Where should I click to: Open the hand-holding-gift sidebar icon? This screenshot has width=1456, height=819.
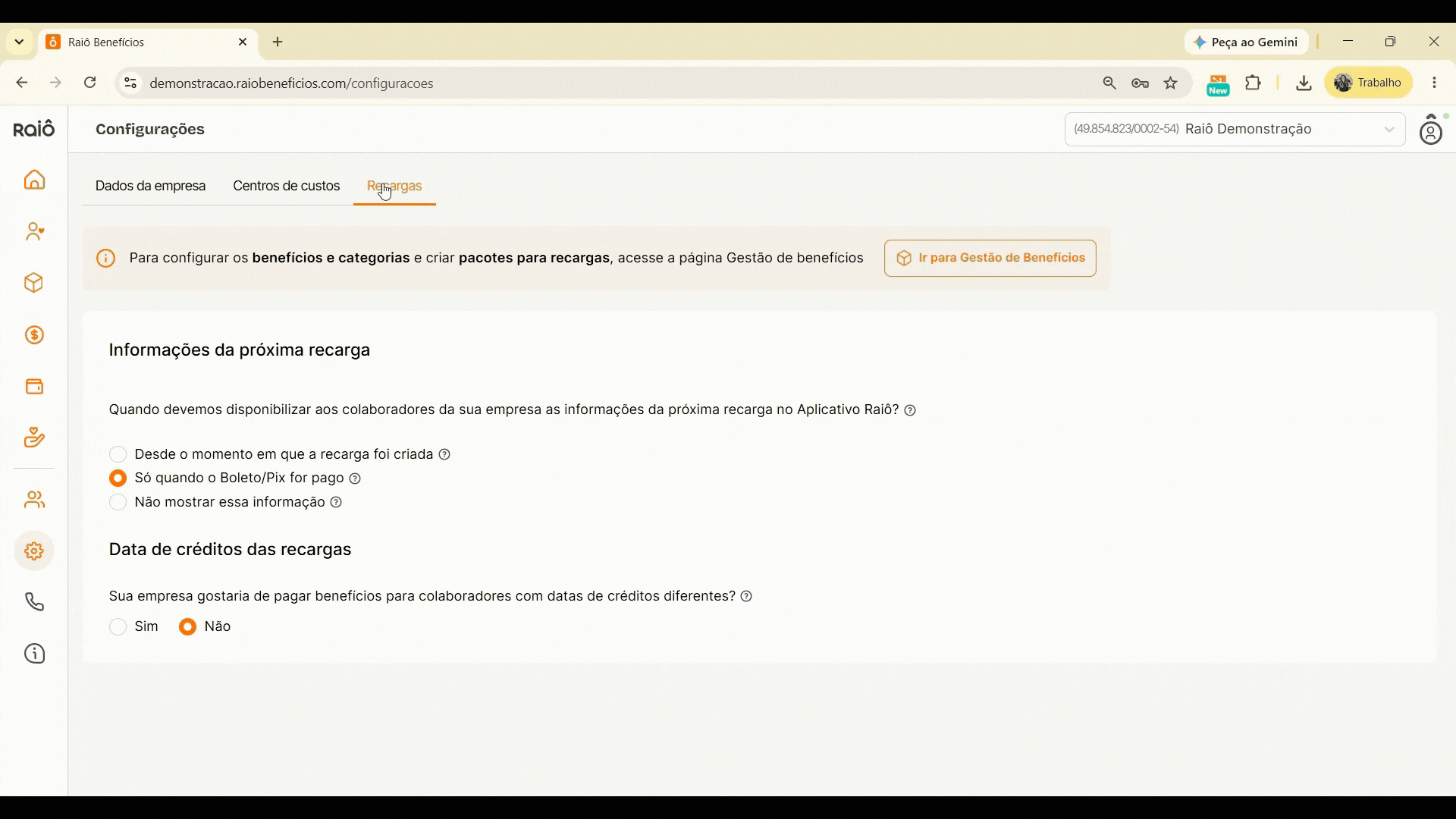point(34,438)
